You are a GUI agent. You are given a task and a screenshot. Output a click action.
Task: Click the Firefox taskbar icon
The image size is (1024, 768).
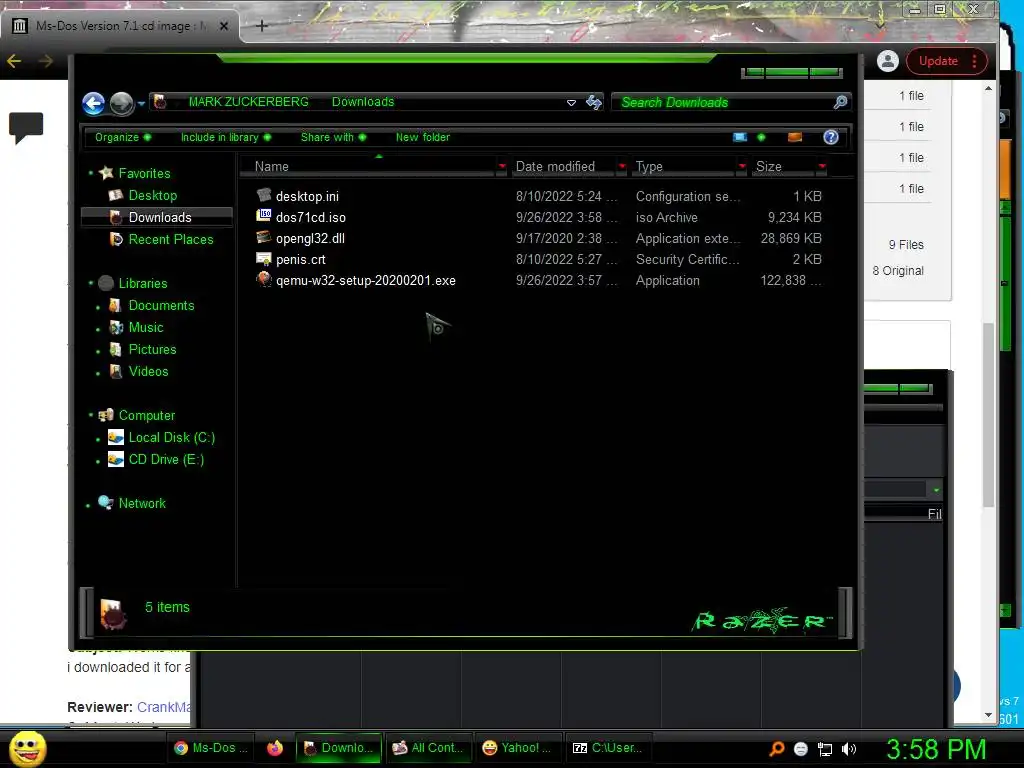[275, 748]
